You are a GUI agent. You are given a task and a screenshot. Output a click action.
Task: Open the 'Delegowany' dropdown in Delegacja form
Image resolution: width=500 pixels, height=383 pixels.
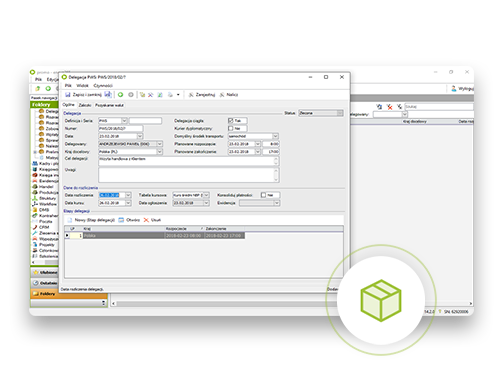click(x=159, y=144)
